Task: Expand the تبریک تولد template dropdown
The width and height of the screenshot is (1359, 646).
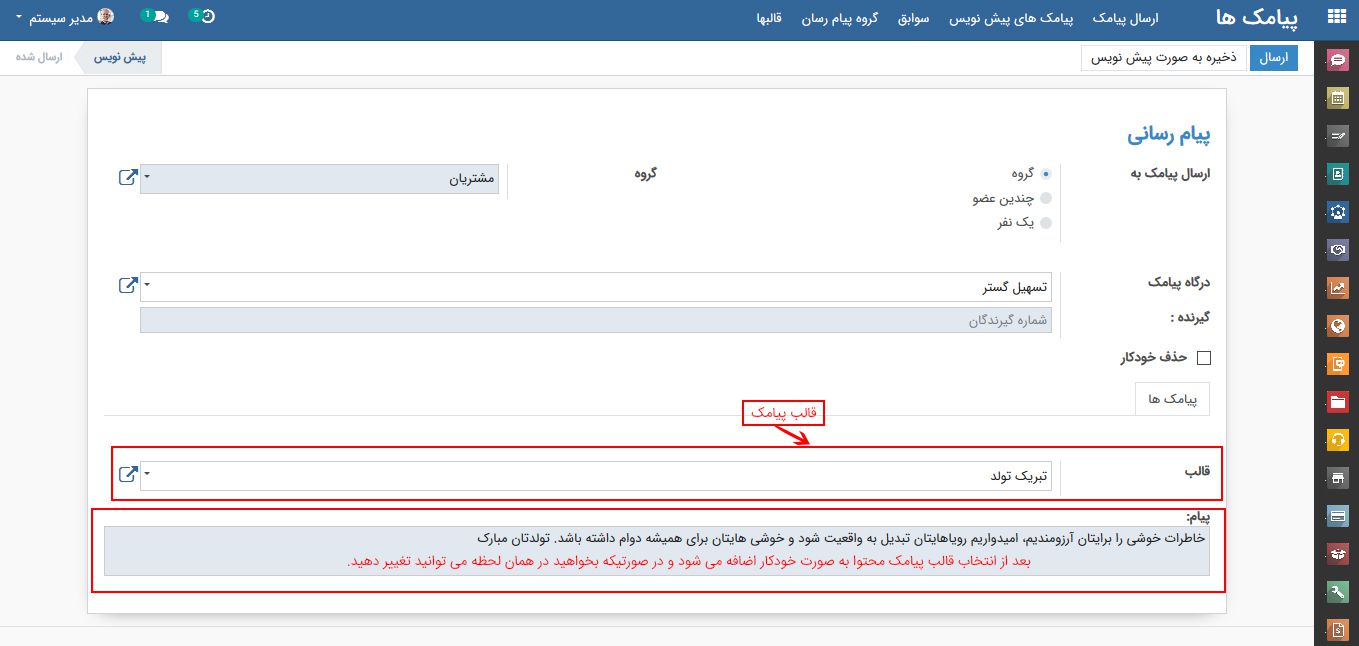Action: pos(147,474)
